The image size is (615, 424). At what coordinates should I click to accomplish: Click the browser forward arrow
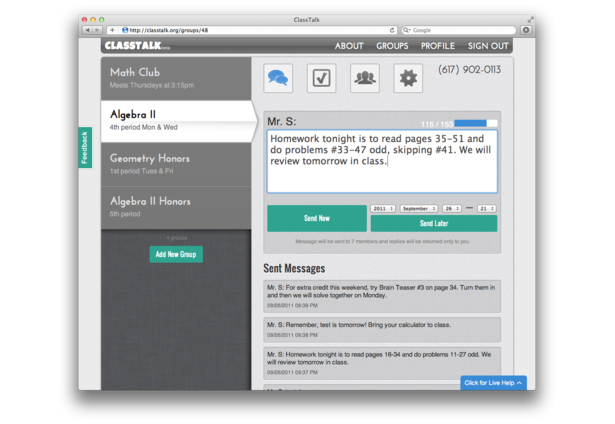[x=97, y=30]
